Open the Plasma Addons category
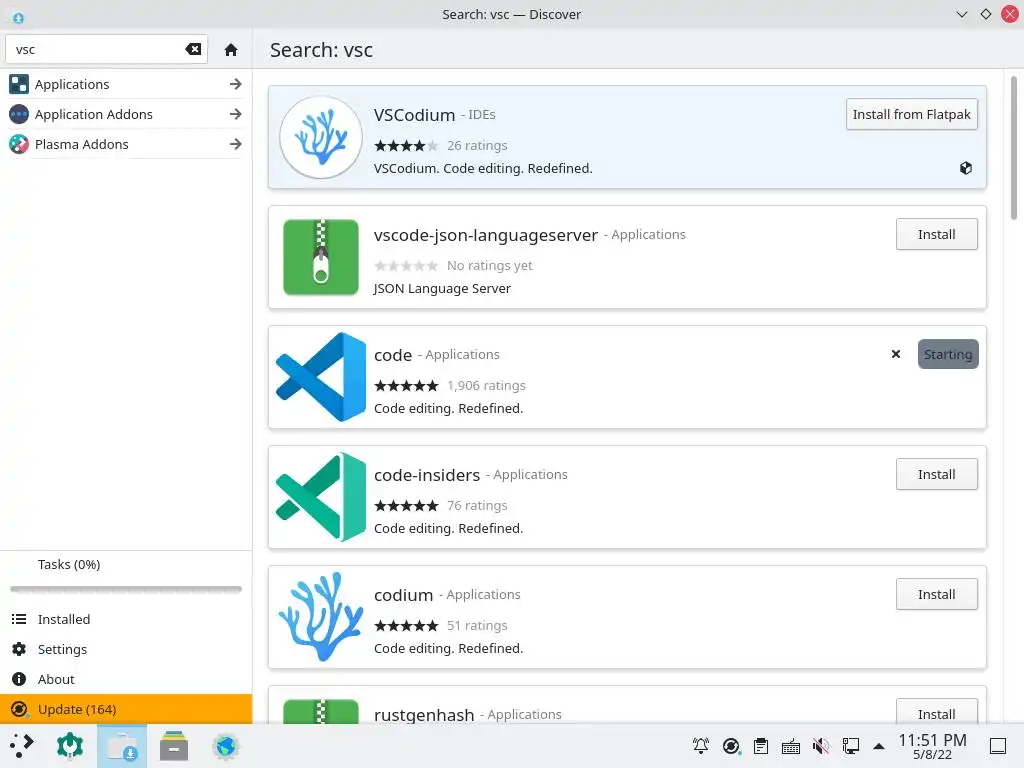This screenshot has height=768, width=1024. coord(126,144)
